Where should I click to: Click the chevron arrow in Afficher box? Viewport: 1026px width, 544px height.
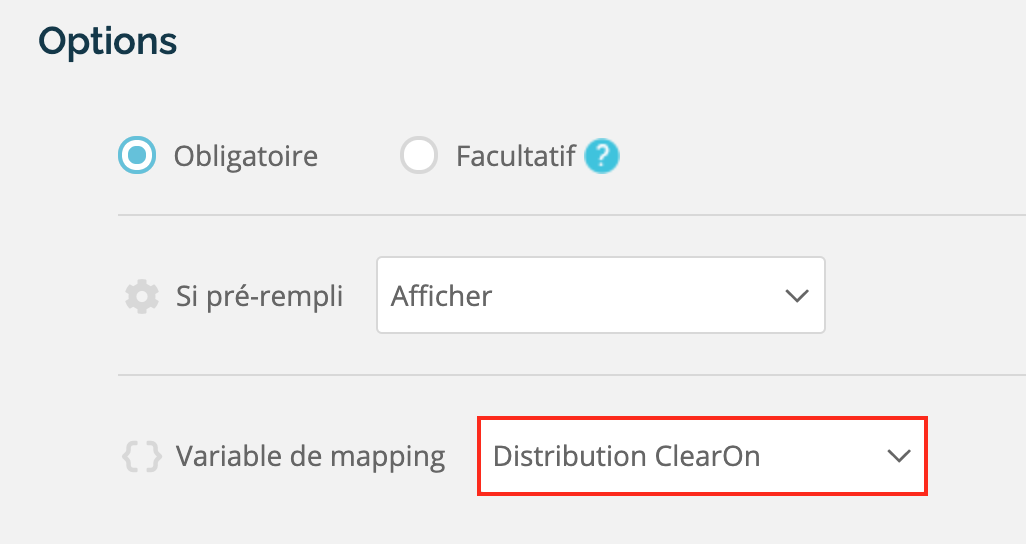pyautogui.click(x=796, y=296)
